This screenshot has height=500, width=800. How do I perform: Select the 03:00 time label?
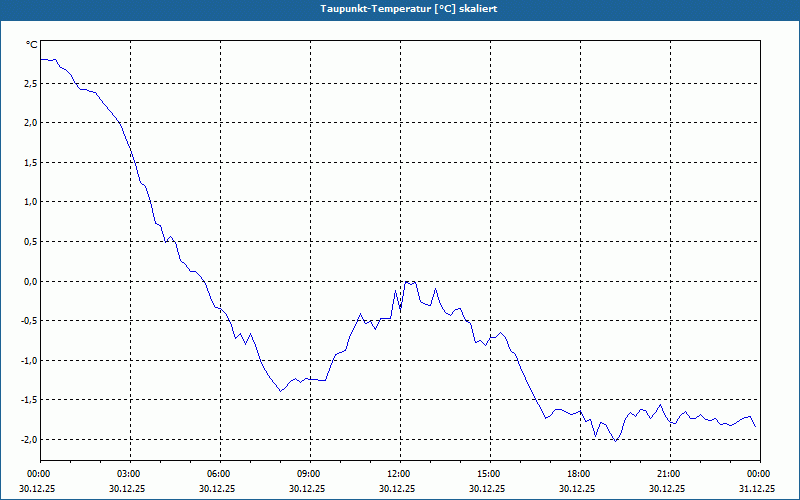pos(131,474)
